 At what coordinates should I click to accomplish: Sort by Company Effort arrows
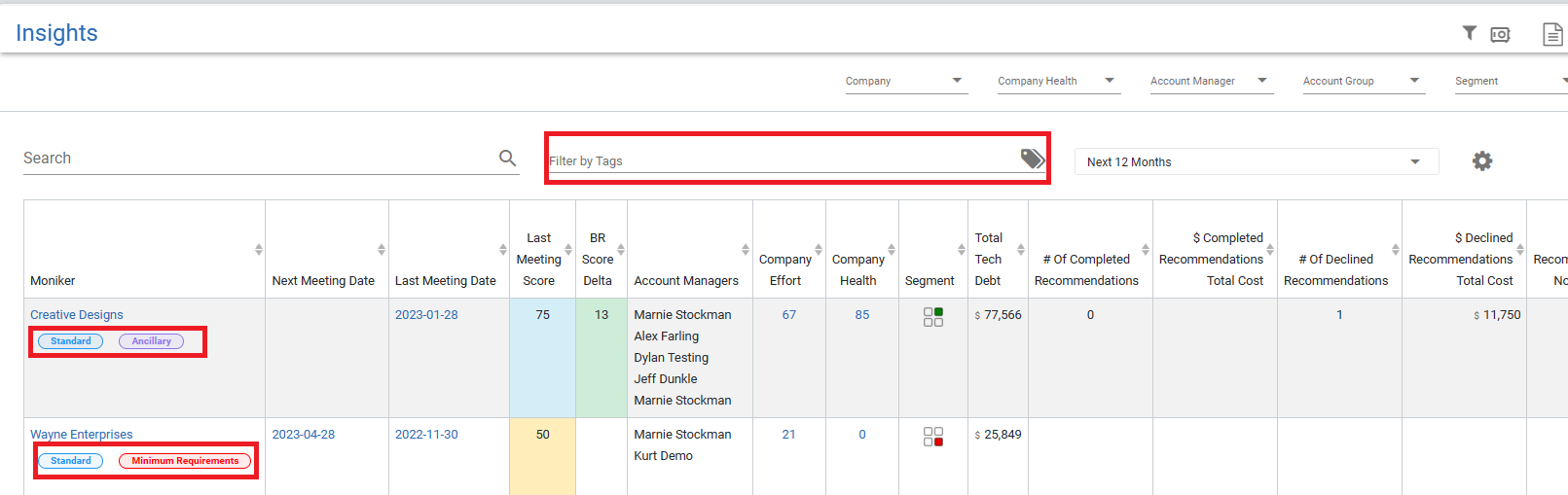coord(819,250)
